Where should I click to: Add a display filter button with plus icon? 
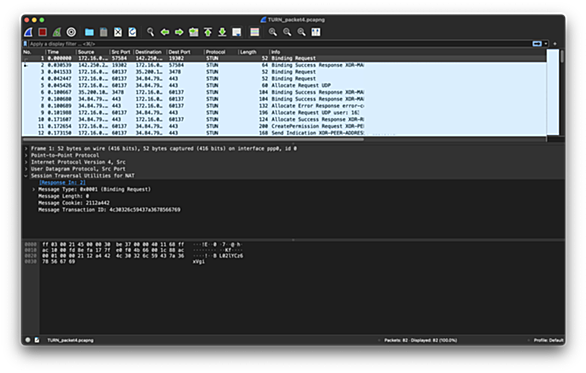(555, 44)
